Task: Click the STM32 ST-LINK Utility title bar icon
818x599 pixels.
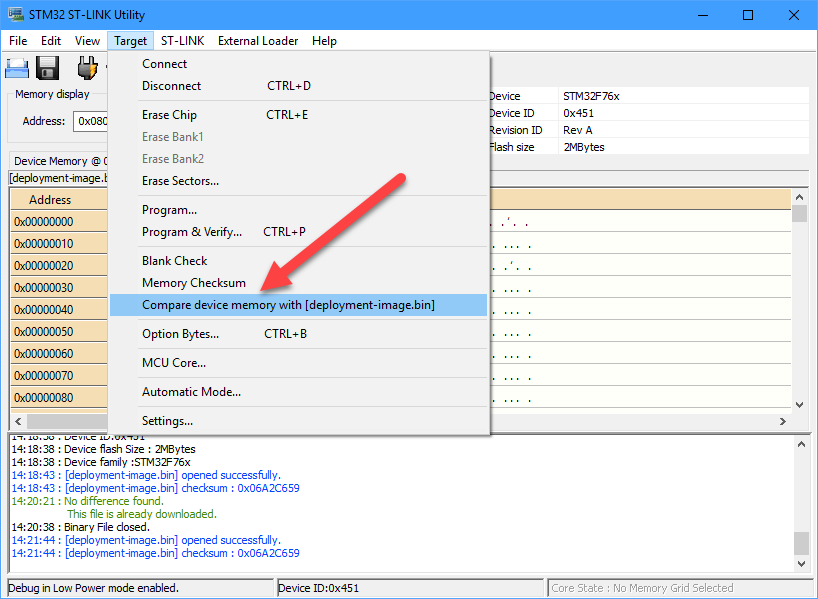Action: [16, 15]
